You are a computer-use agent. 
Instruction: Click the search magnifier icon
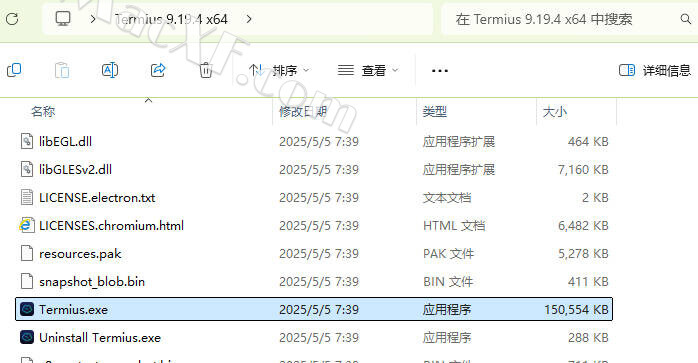(686, 19)
